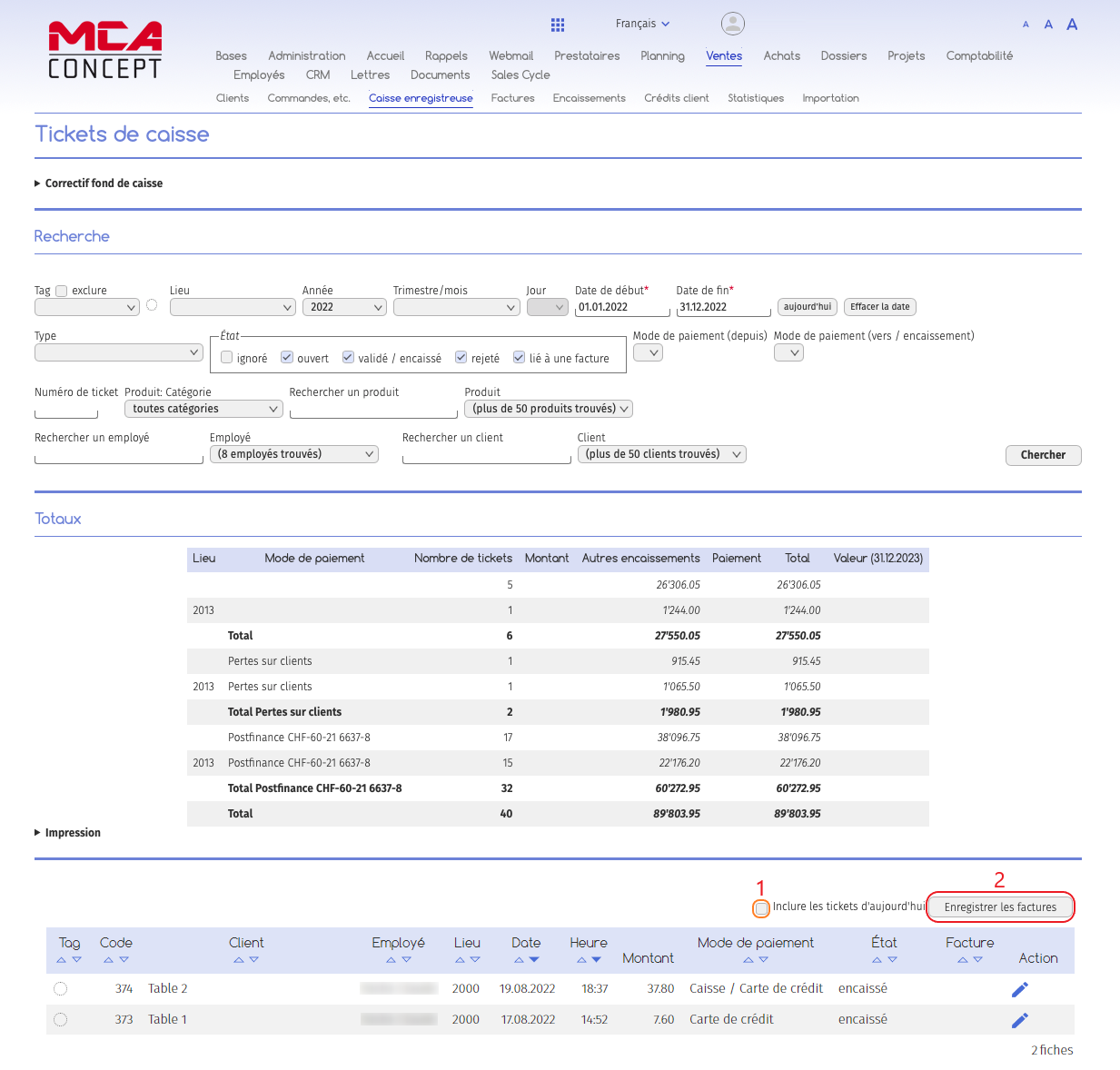Open the Factures tab
Screen dimensions: 1120x1070
512,98
